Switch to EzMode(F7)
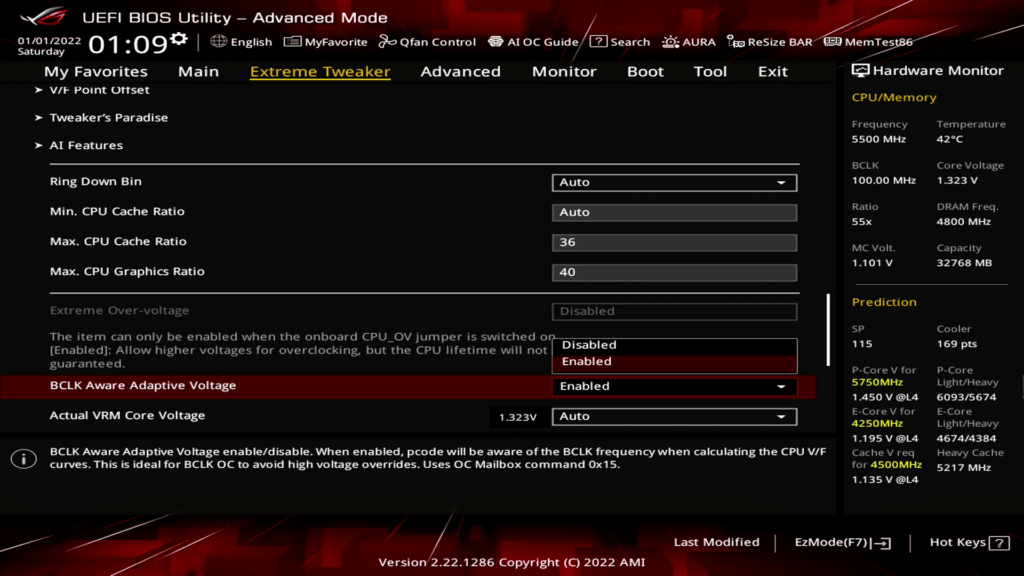The width and height of the screenshot is (1024, 576). click(x=842, y=543)
